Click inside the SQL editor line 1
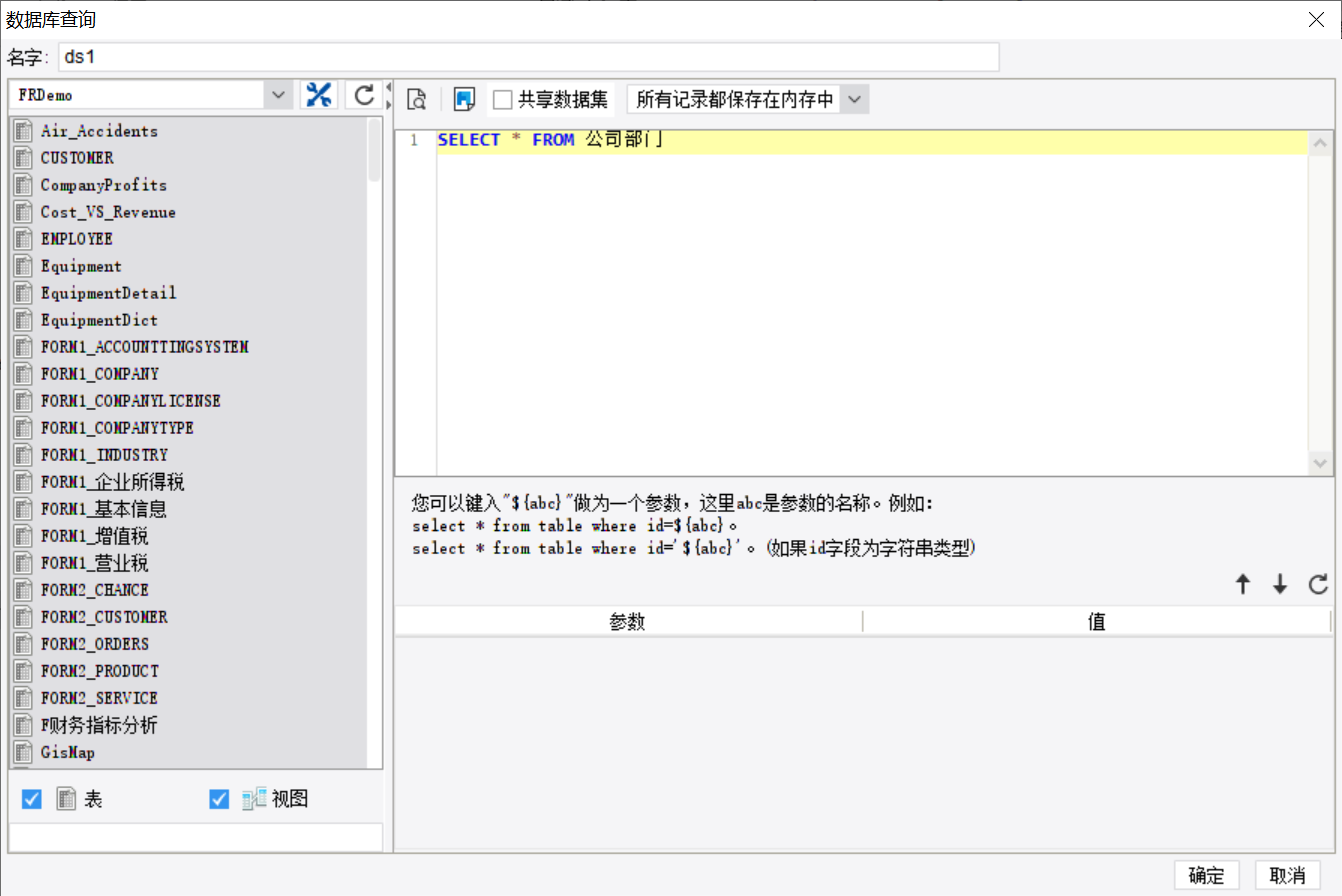The image size is (1342, 896). tap(871, 141)
